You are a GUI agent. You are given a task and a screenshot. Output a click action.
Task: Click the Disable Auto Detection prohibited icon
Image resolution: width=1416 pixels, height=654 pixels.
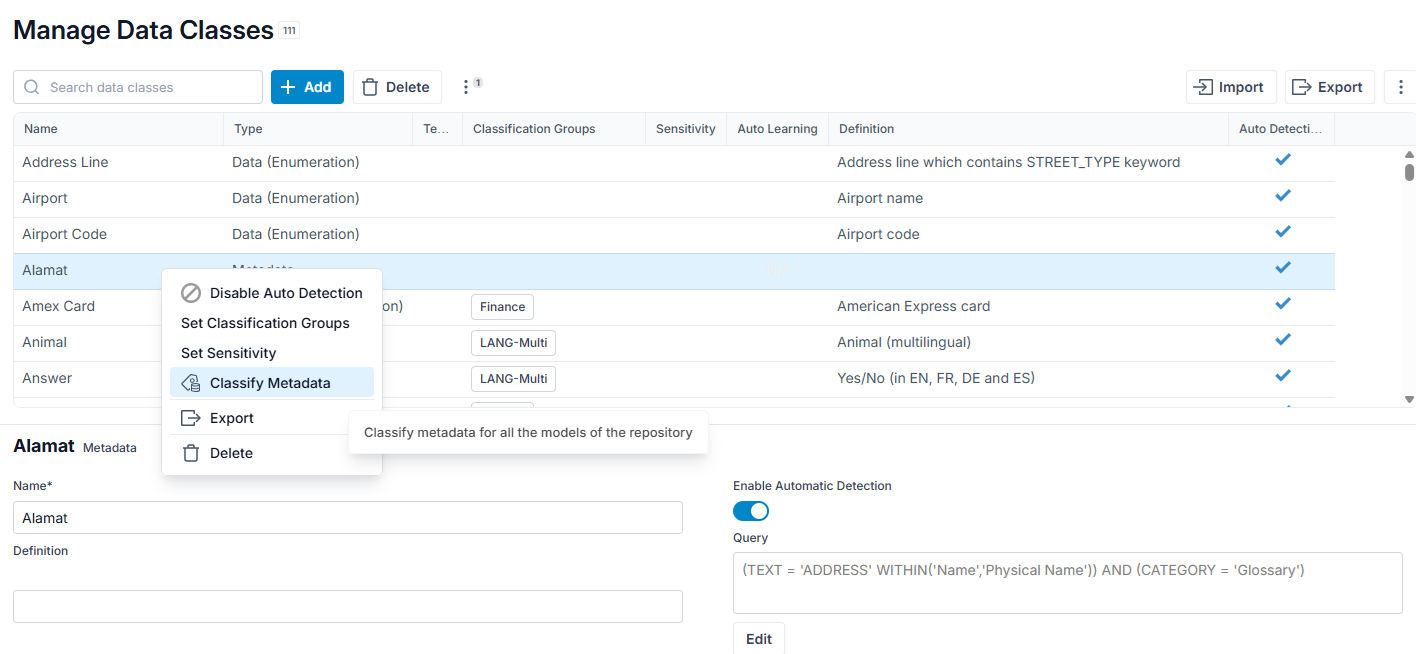[x=191, y=293]
